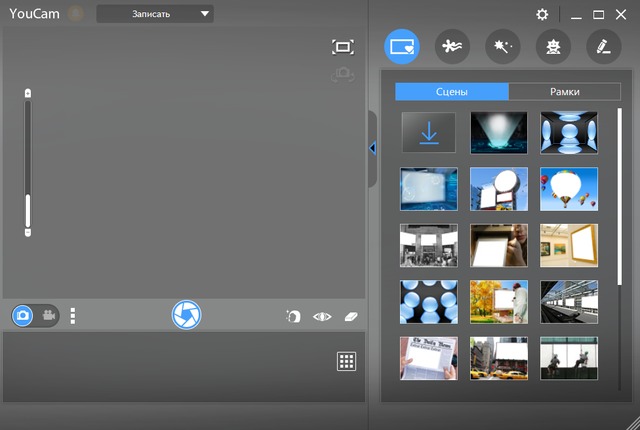640x430 pixels.
Task: Open the avatar effects category
Action: click(552, 46)
